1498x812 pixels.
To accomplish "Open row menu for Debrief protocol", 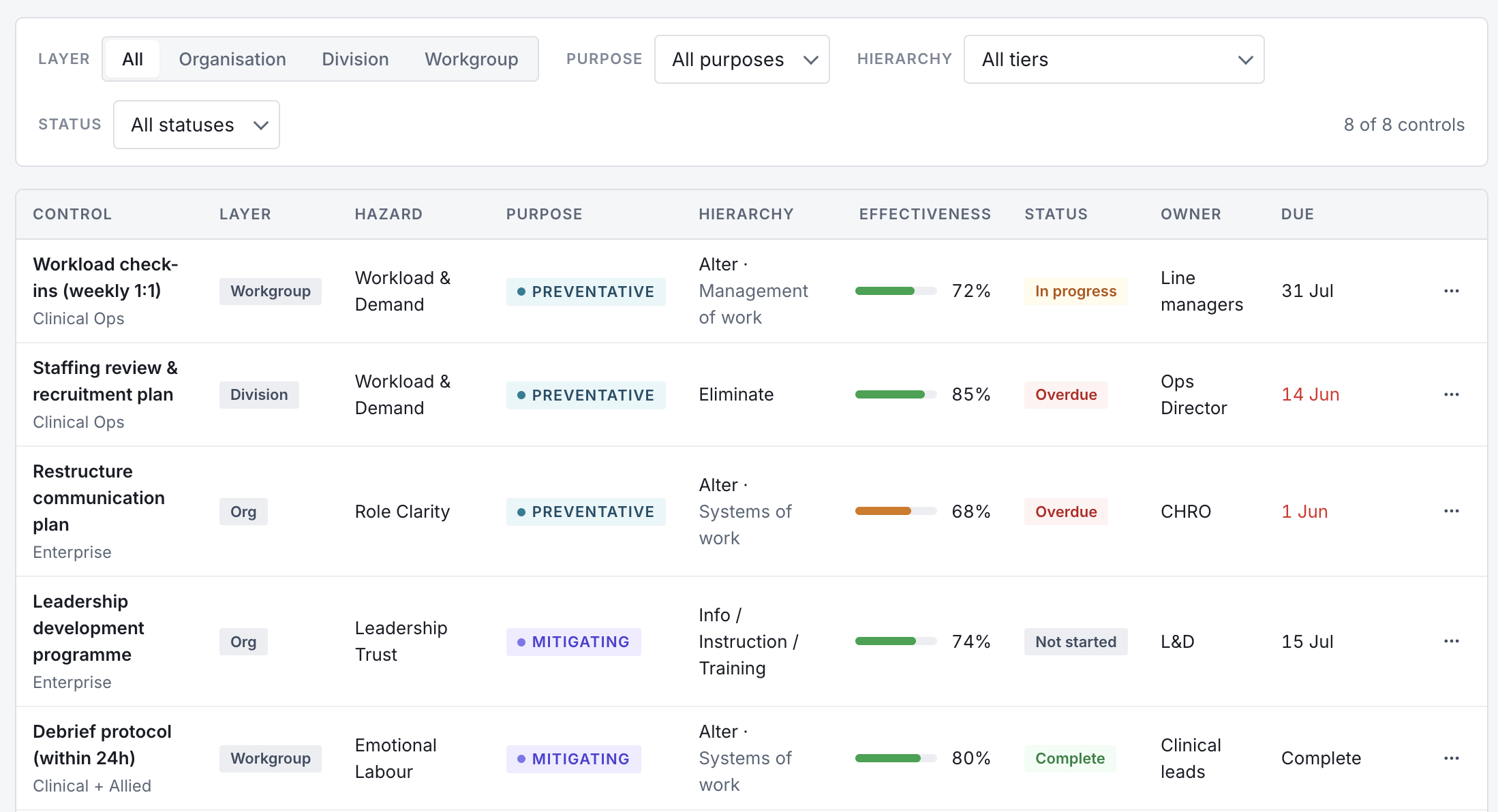I will pos(1451,758).
